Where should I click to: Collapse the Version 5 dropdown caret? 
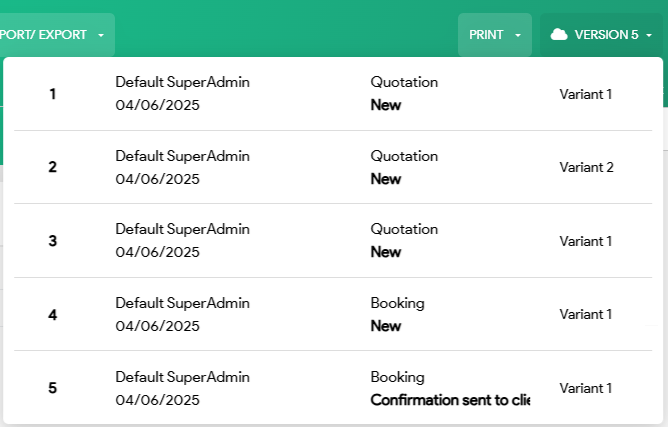click(649, 35)
